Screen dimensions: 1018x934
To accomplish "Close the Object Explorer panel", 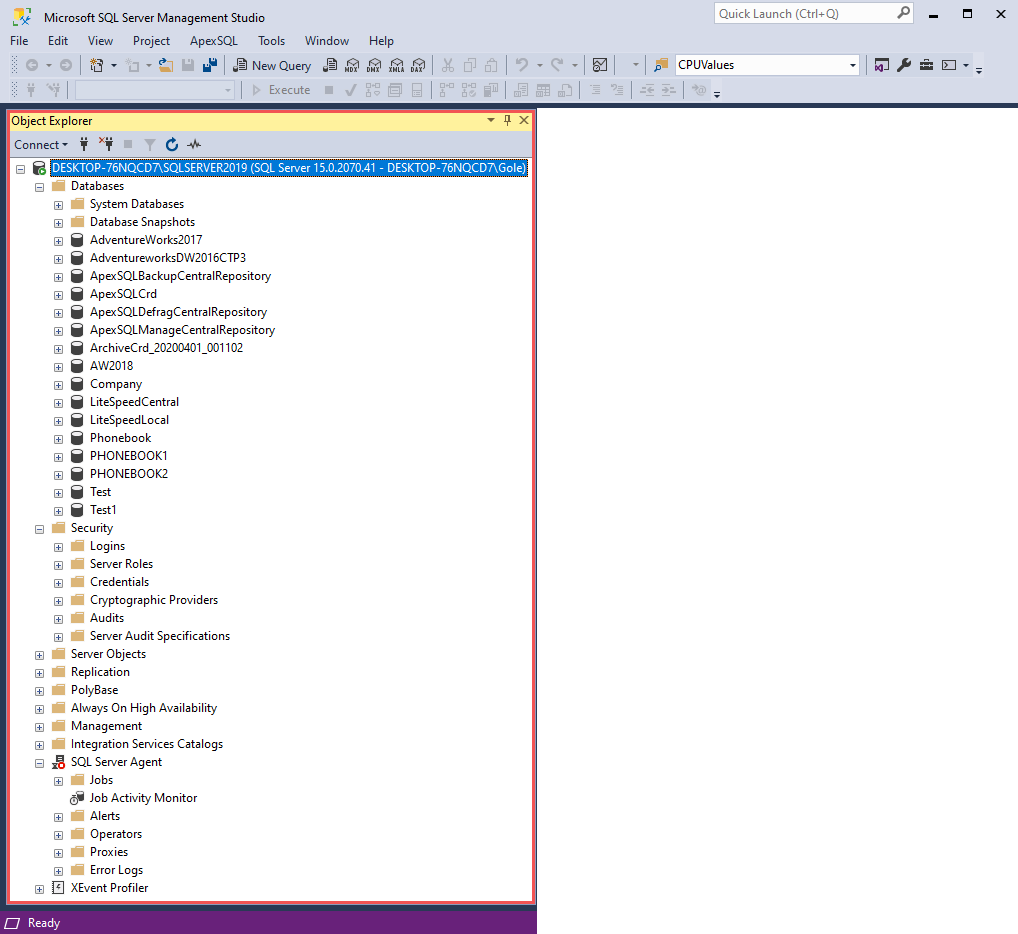I will point(524,120).
